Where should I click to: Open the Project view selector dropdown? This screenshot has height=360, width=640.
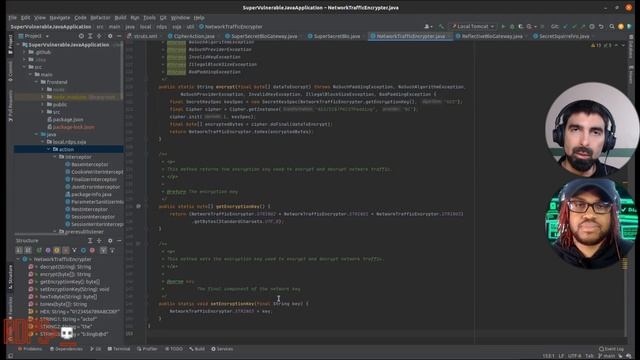tap(34, 36)
